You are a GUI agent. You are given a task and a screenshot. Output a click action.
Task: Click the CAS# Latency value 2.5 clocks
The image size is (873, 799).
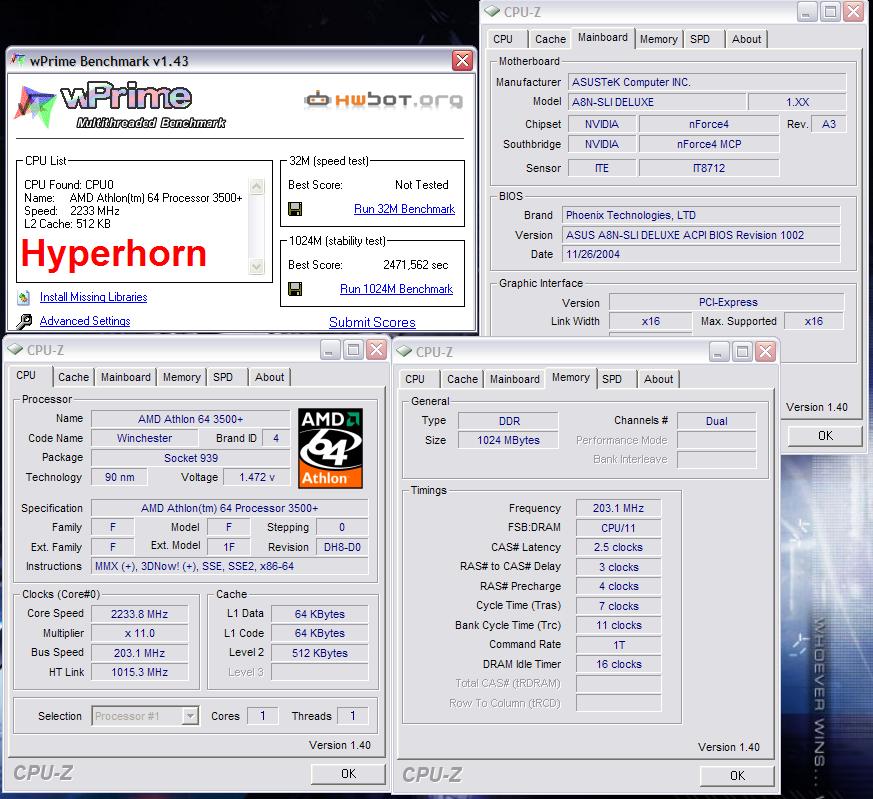(x=618, y=547)
